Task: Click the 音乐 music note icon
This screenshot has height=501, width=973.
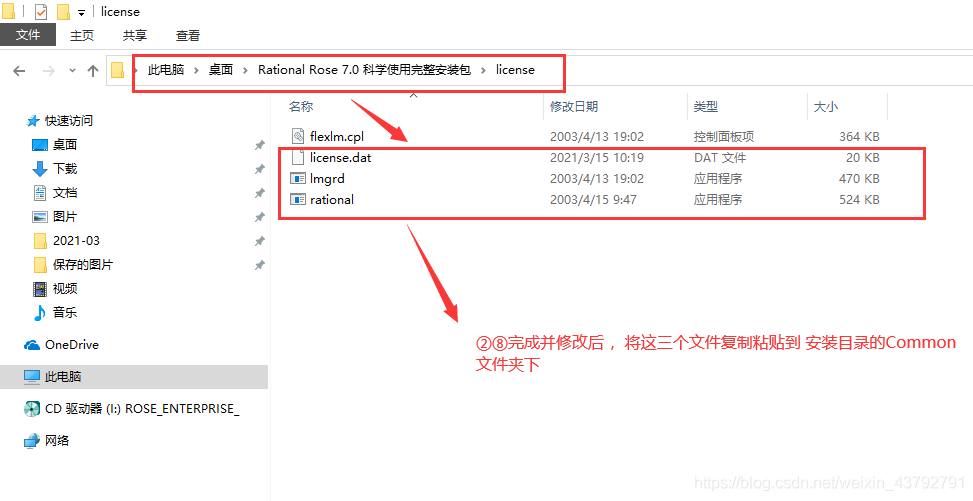Action: [x=40, y=313]
